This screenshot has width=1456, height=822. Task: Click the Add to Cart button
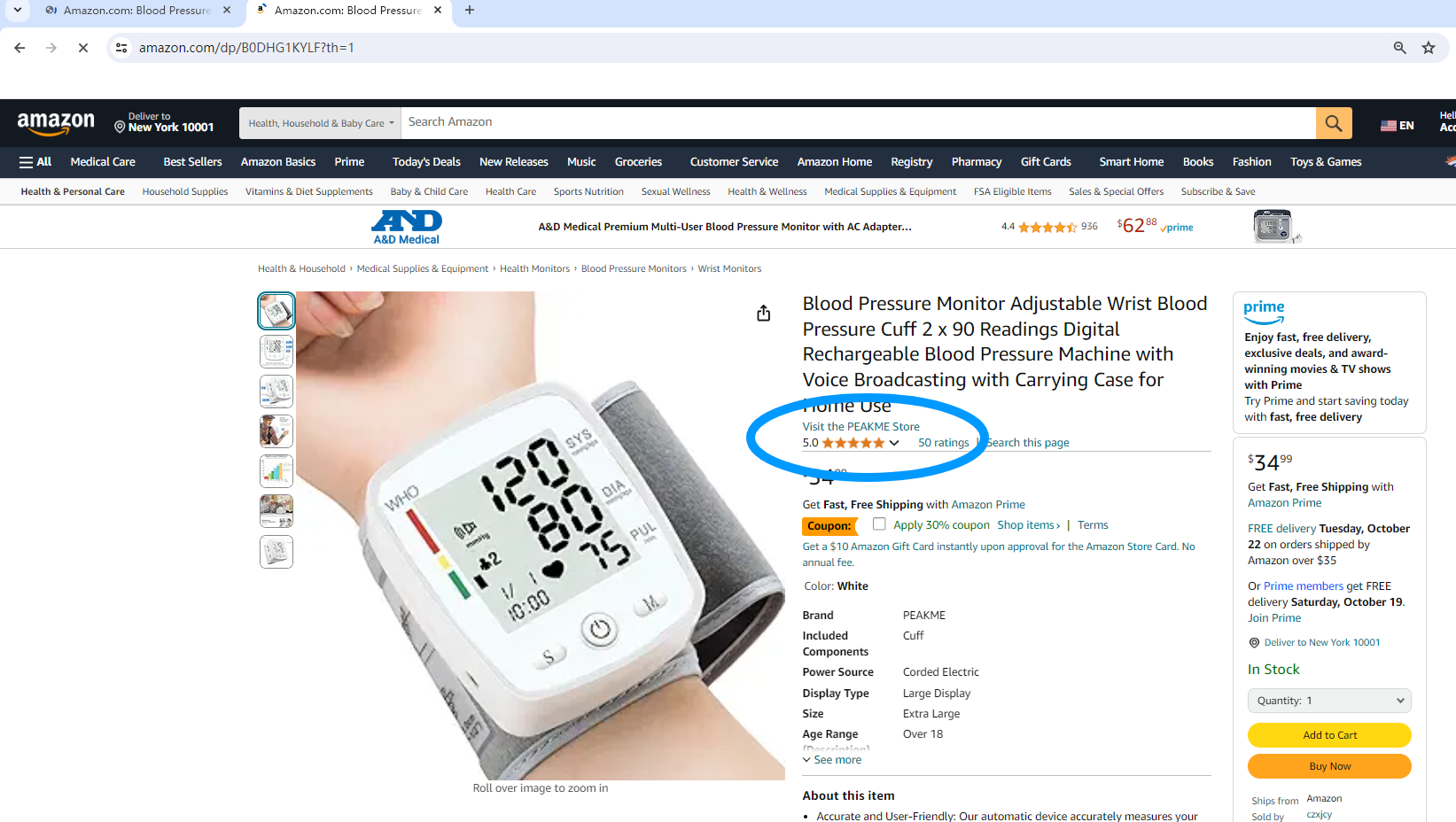point(1329,735)
